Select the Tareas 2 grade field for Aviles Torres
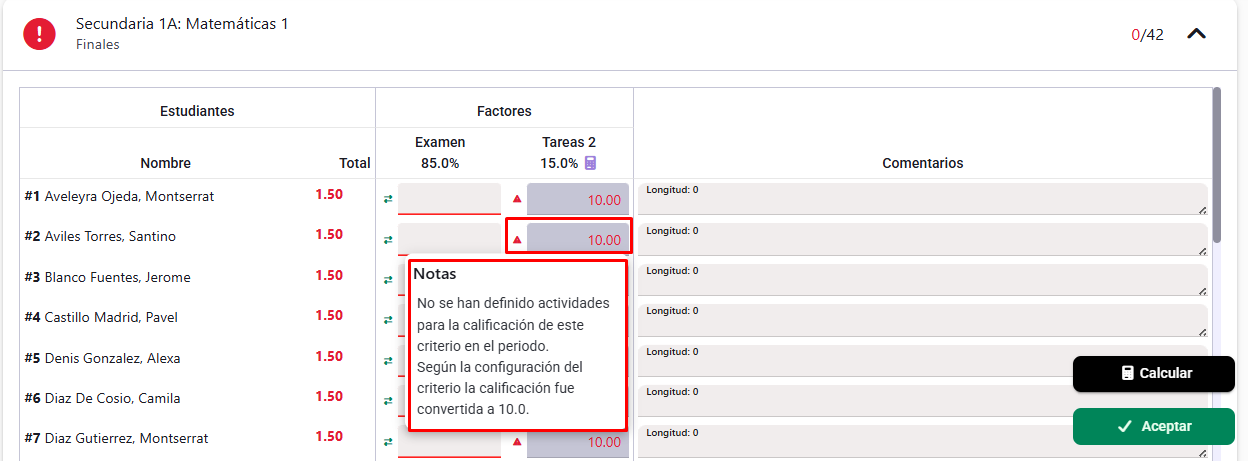1248x461 pixels. [x=578, y=239]
